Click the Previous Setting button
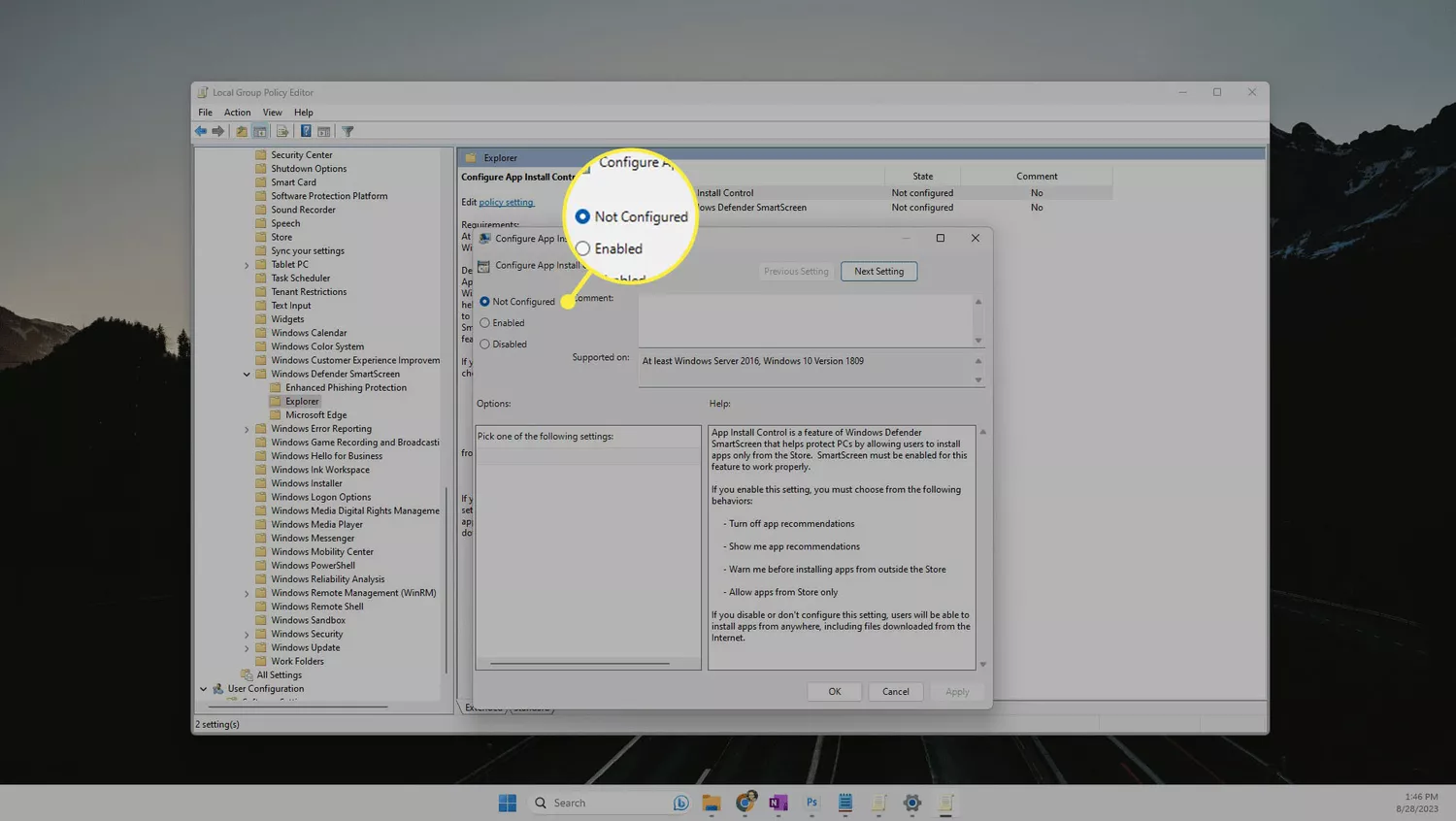This screenshot has height=821, width=1456. tap(796, 272)
